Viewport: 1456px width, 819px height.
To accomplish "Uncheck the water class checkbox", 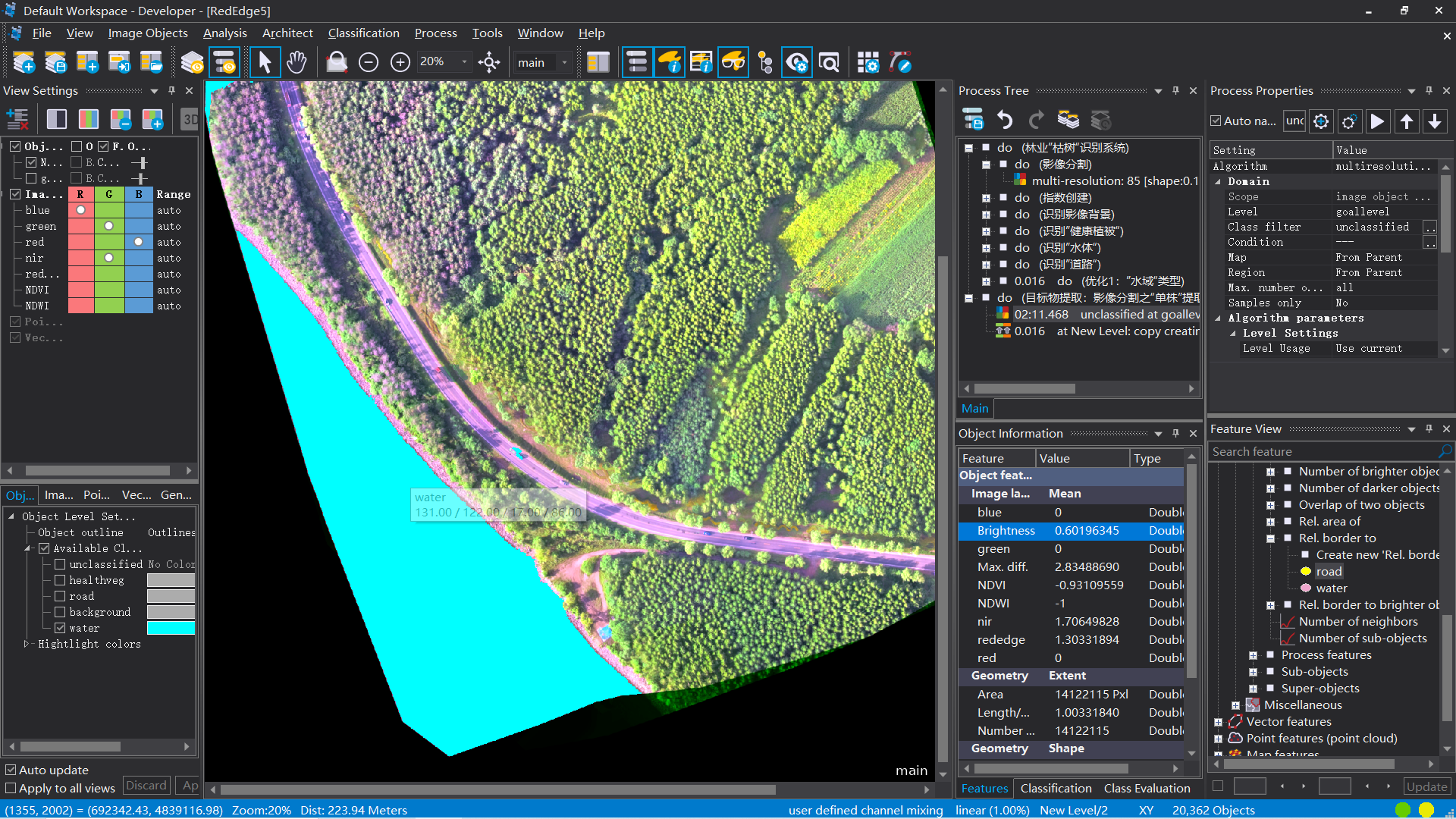I will pyautogui.click(x=60, y=628).
